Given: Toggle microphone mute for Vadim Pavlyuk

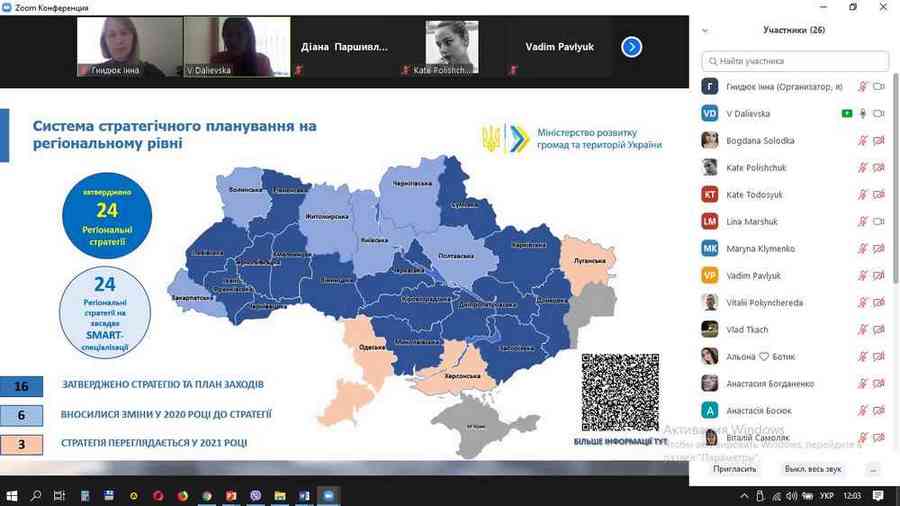Looking at the screenshot, I should (862, 276).
